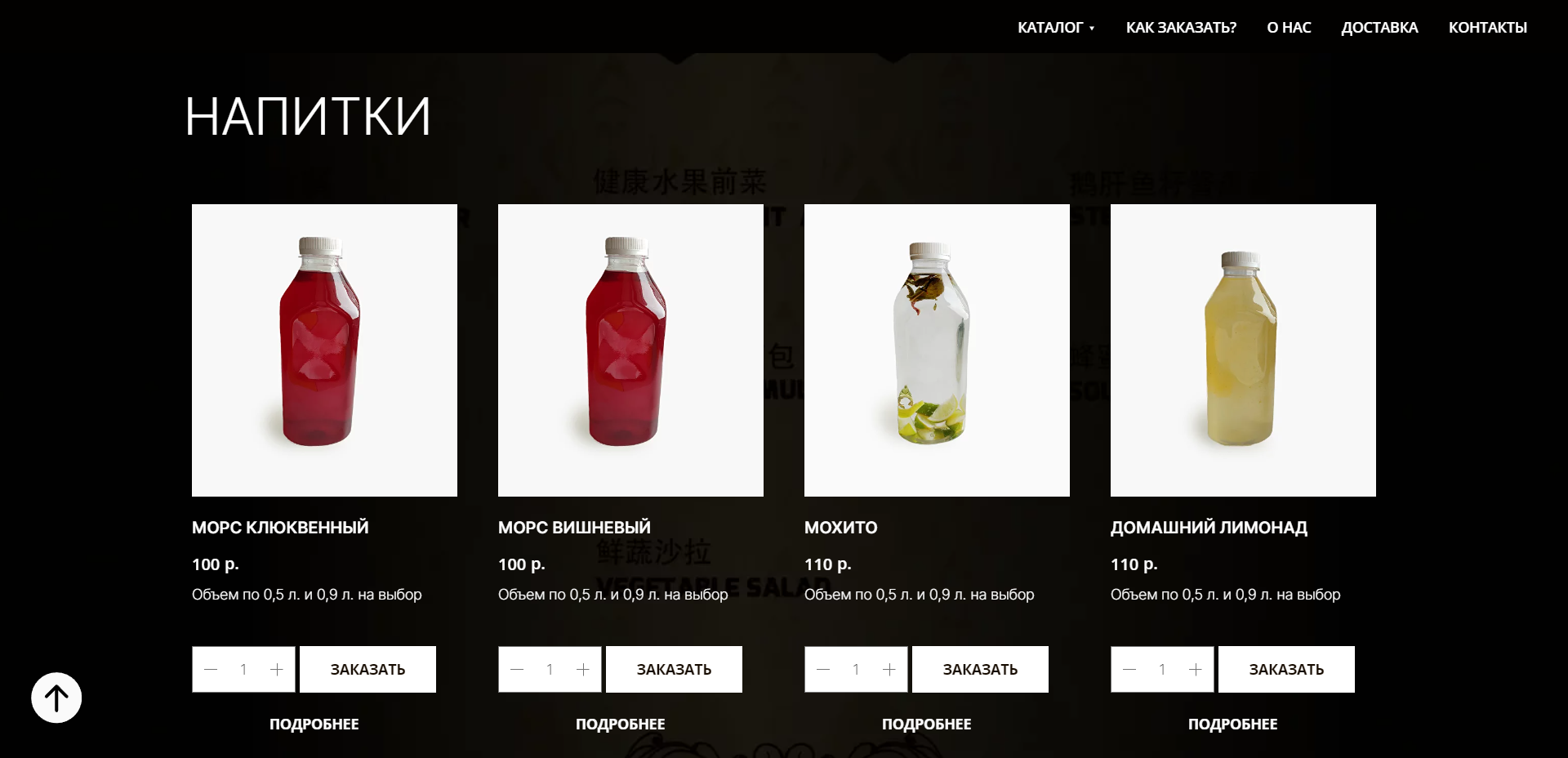Expand the Каталог dropdown menu
The width and height of the screenshot is (1568, 758).
(1055, 28)
